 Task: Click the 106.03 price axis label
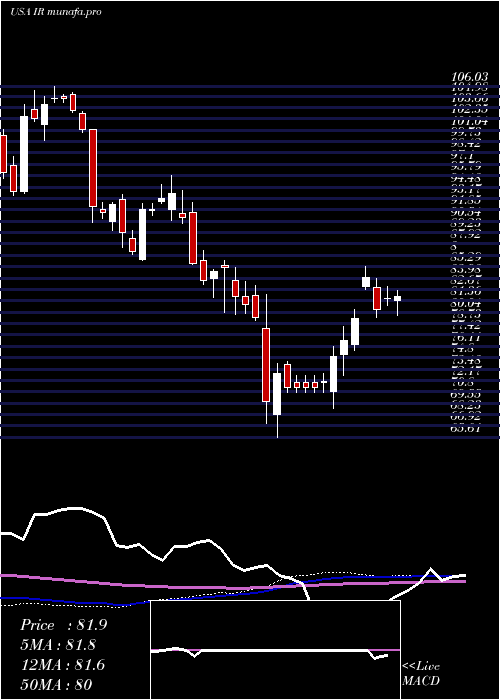point(469,78)
